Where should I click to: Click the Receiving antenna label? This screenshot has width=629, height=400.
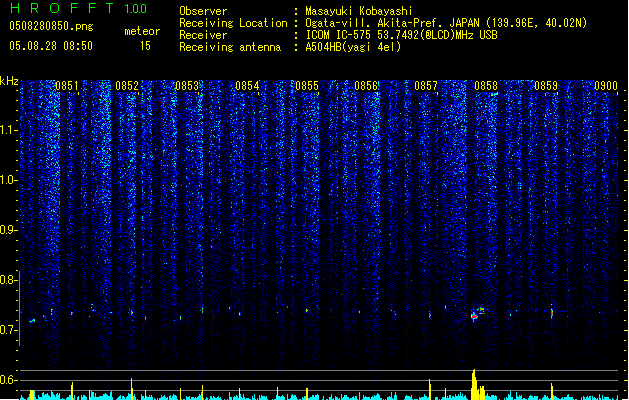click(x=230, y=47)
